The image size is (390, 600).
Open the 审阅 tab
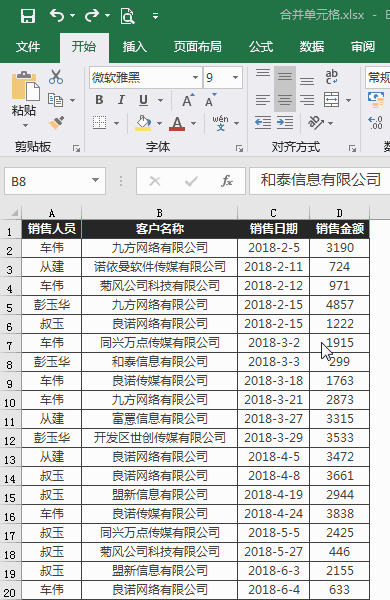point(363,47)
